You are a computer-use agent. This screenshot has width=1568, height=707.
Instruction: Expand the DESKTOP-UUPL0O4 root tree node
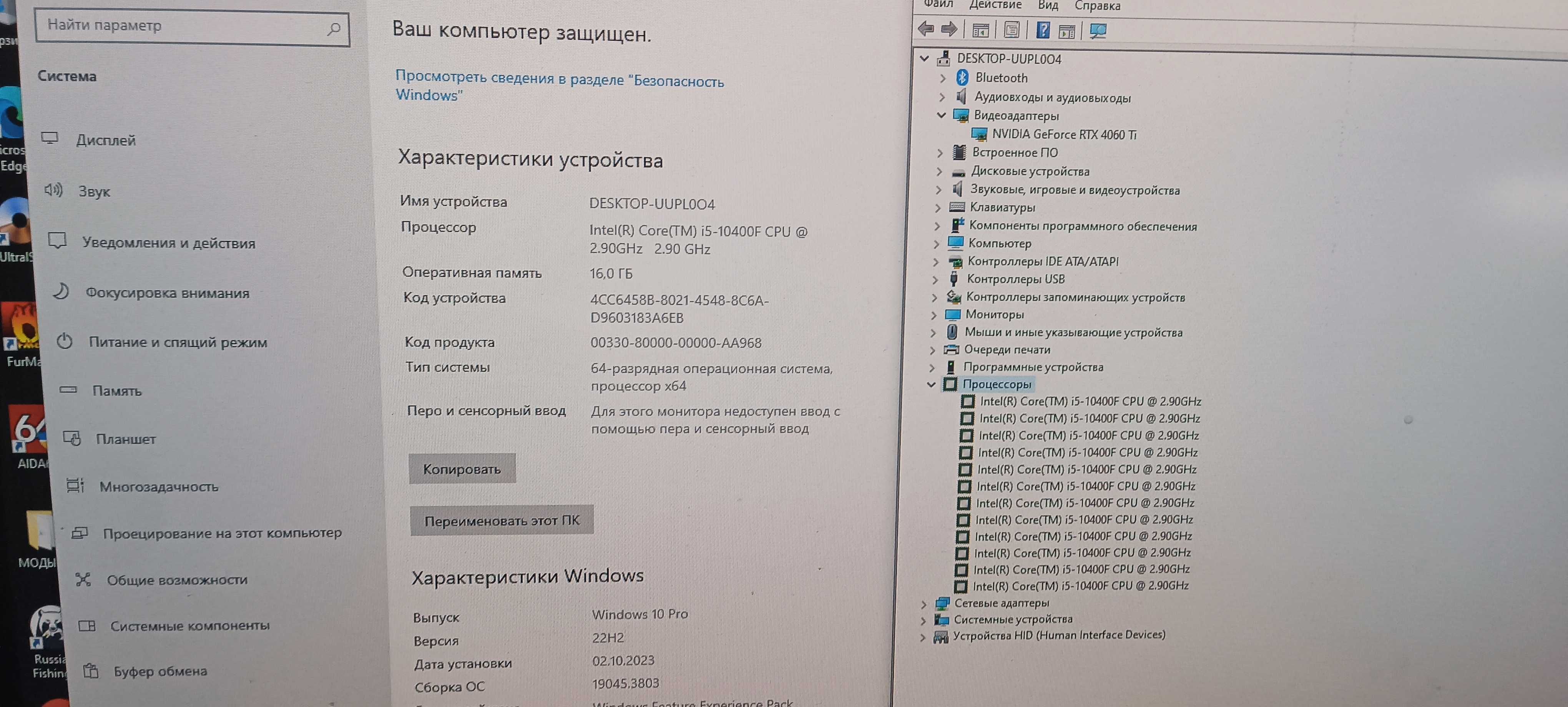click(x=921, y=57)
